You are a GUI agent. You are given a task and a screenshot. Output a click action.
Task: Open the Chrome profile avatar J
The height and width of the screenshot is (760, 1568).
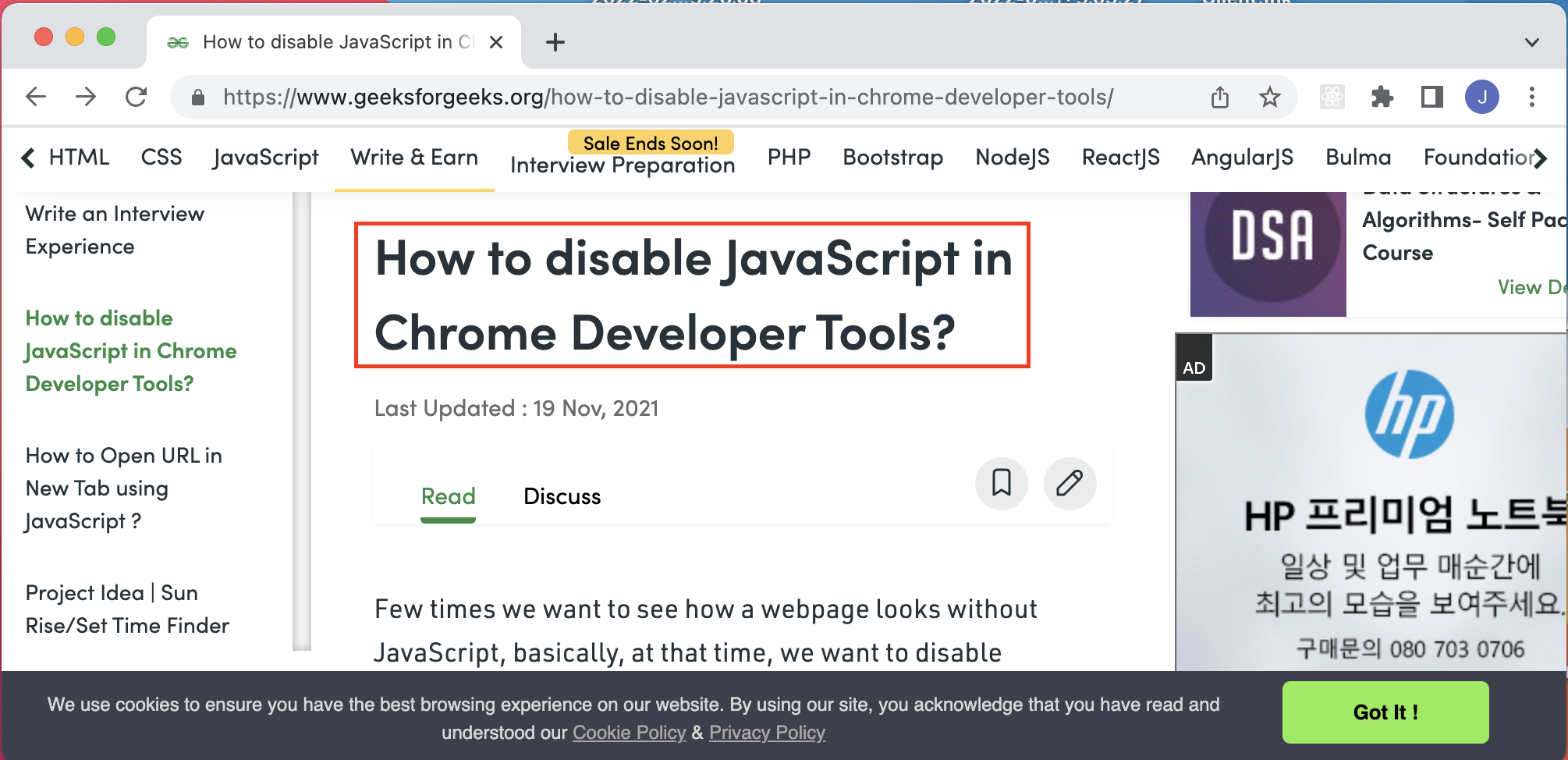(1482, 97)
